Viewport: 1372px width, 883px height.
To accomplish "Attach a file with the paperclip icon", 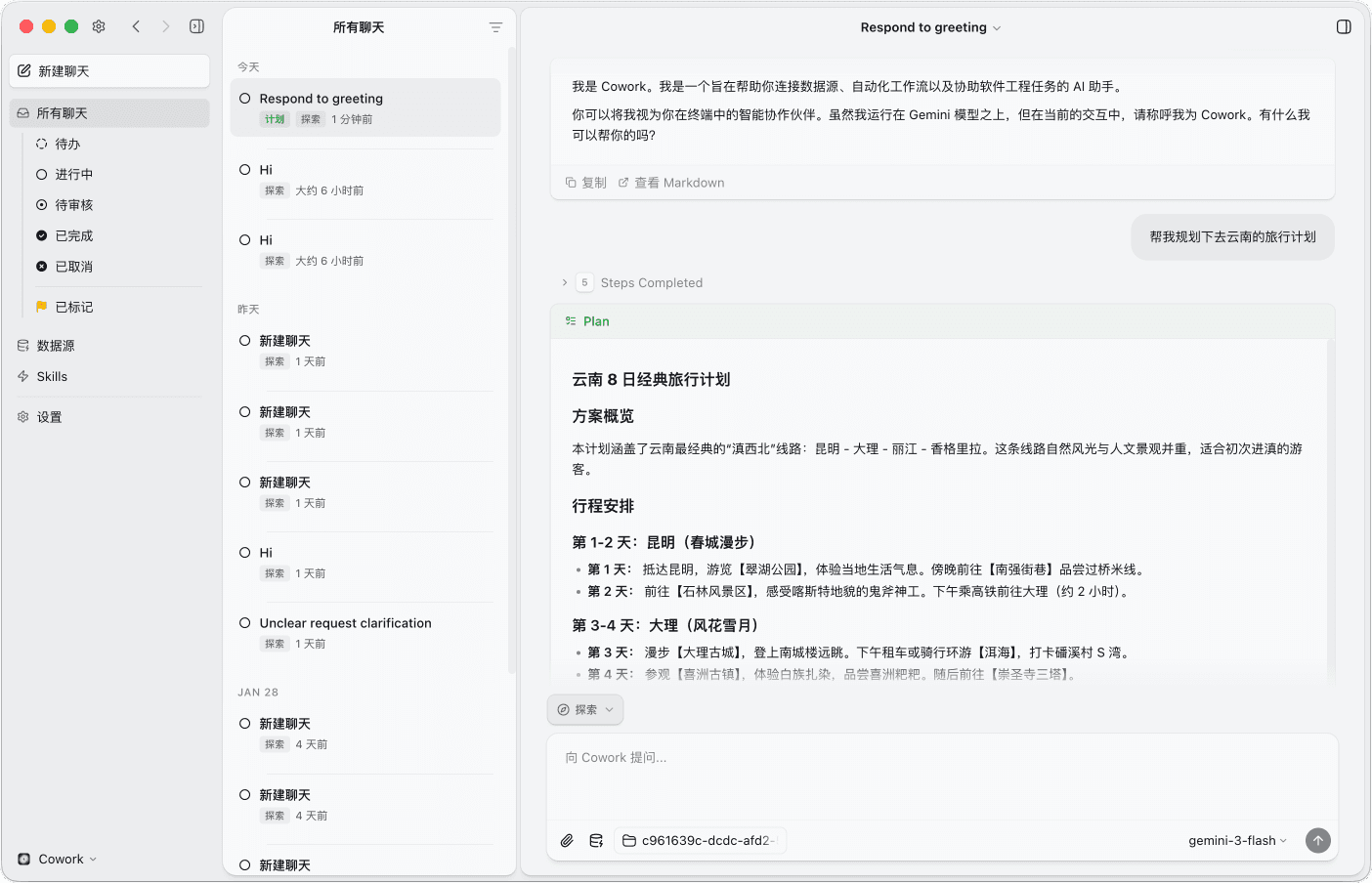I will [x=567, y=840].
